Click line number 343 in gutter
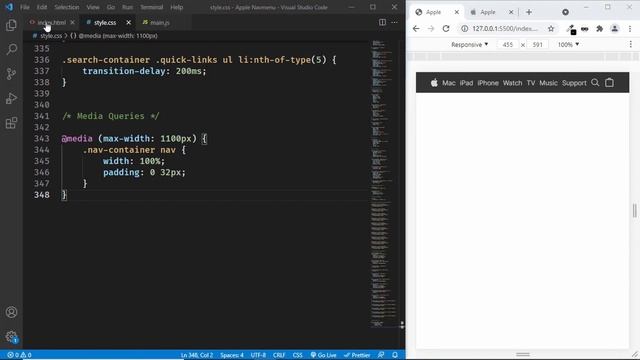Image resolution: width=640 pixels, height=360 pixels. pyautogui.click(x=42, y=139)
